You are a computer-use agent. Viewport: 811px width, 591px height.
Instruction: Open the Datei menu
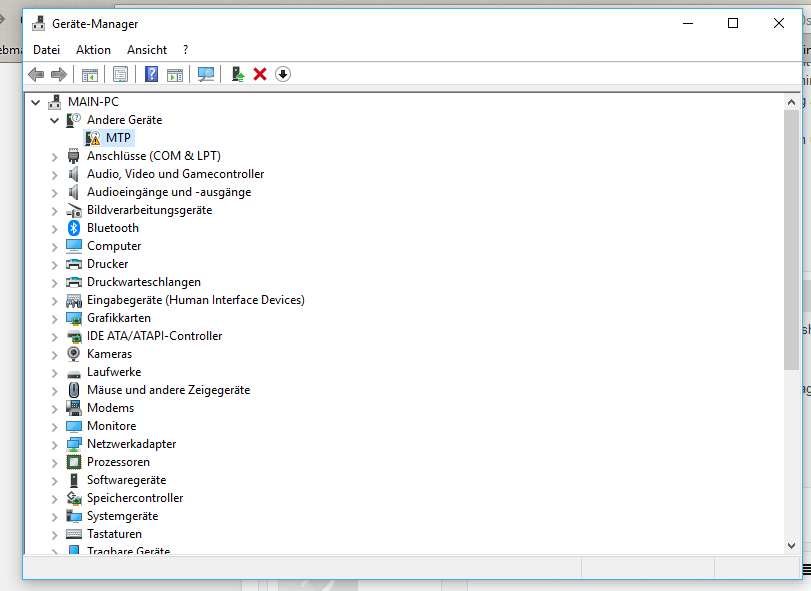coord(47,50)
